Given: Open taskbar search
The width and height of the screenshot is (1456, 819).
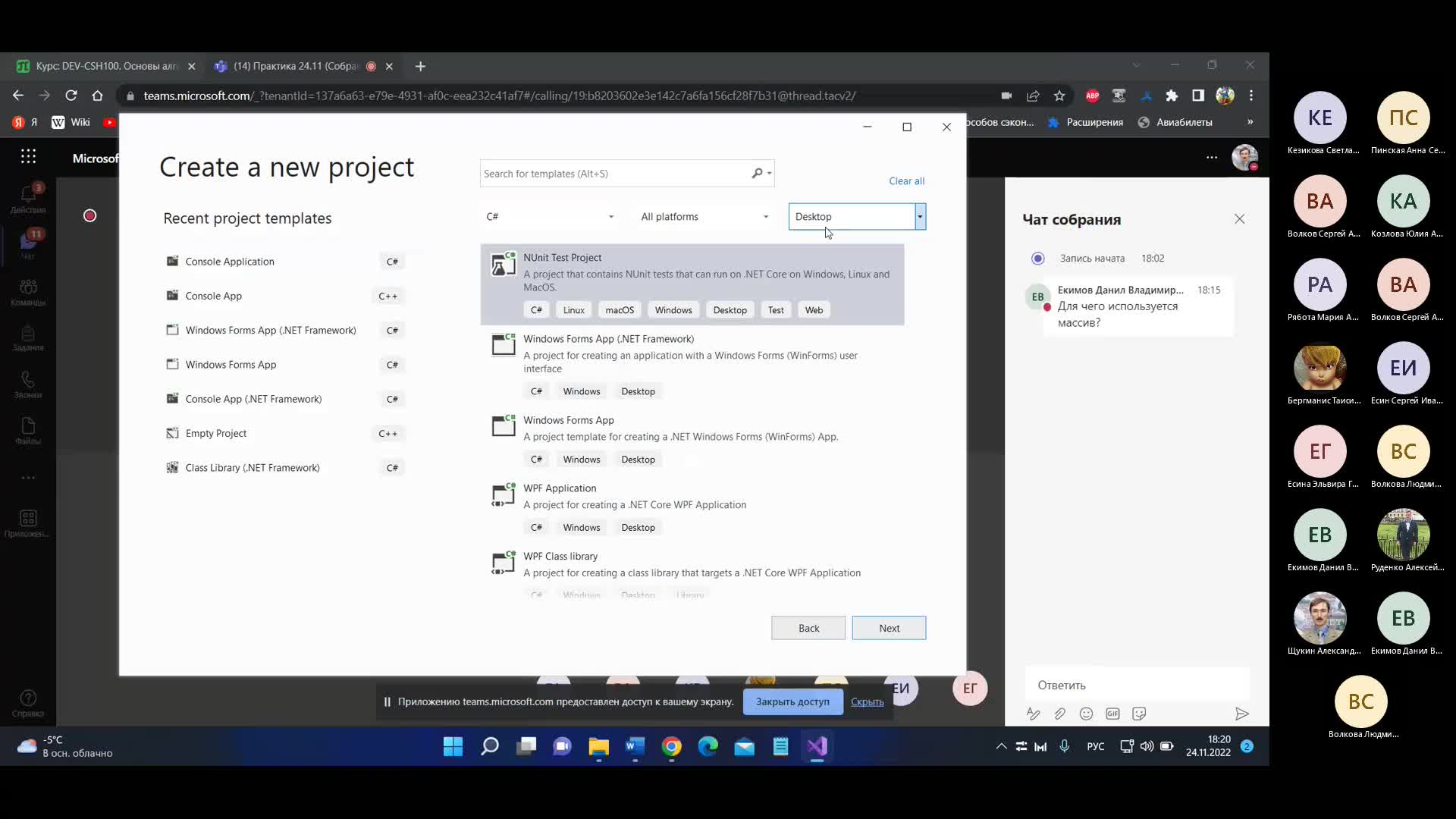Looking at the screenshot, I should 490,747.
